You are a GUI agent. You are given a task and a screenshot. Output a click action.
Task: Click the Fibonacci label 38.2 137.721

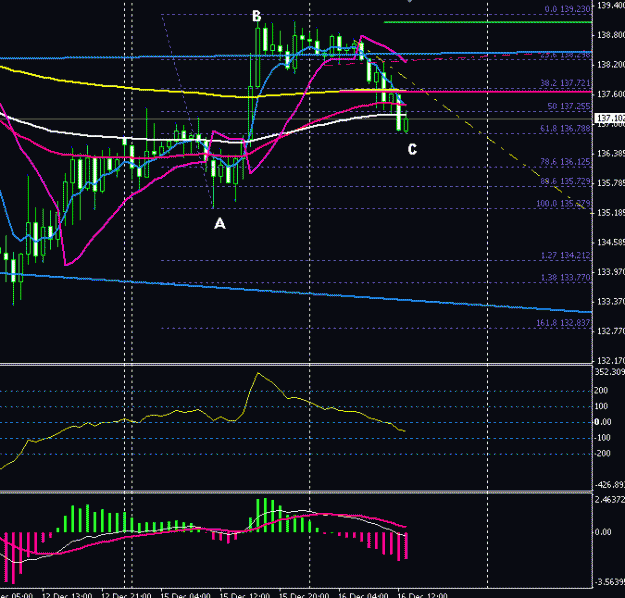point(565,83)
